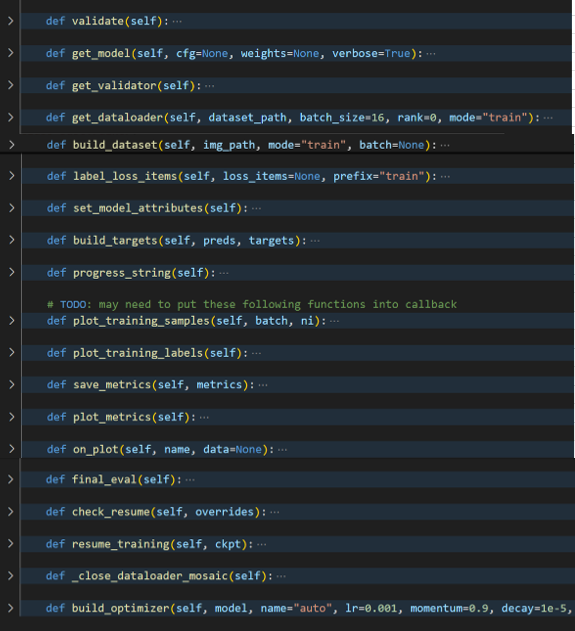Image resolution: width=575 pixels, height=631 pixels.
Task: Unfold the build_optimizer function chevron
Action: [11, 608]
